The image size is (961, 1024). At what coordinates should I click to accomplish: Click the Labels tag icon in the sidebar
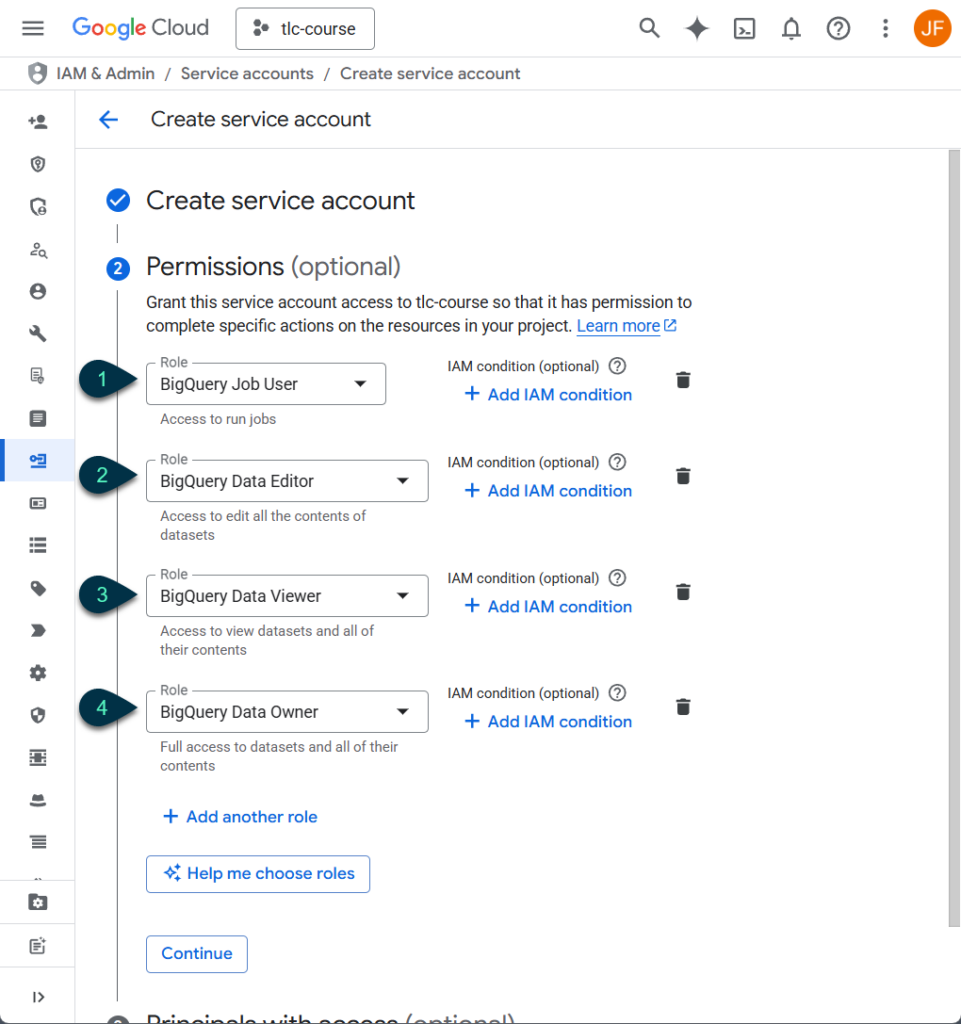coord(37,589)
